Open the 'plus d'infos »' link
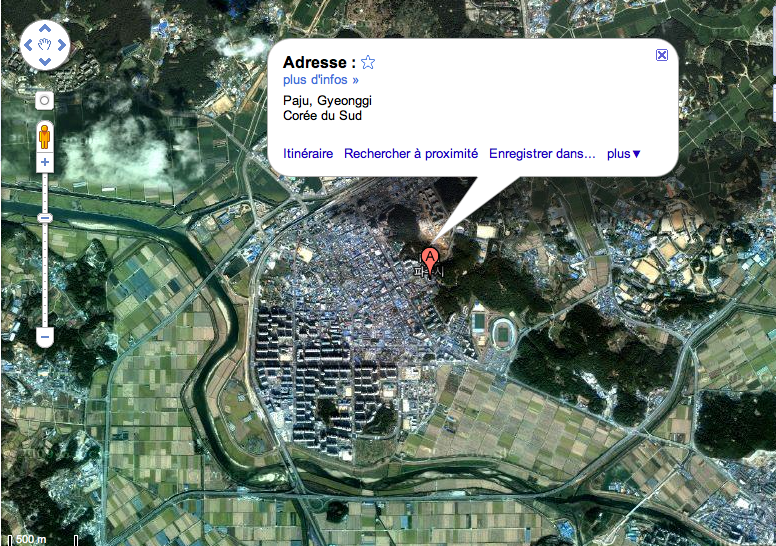776x546 pixels. click(321, 80)
